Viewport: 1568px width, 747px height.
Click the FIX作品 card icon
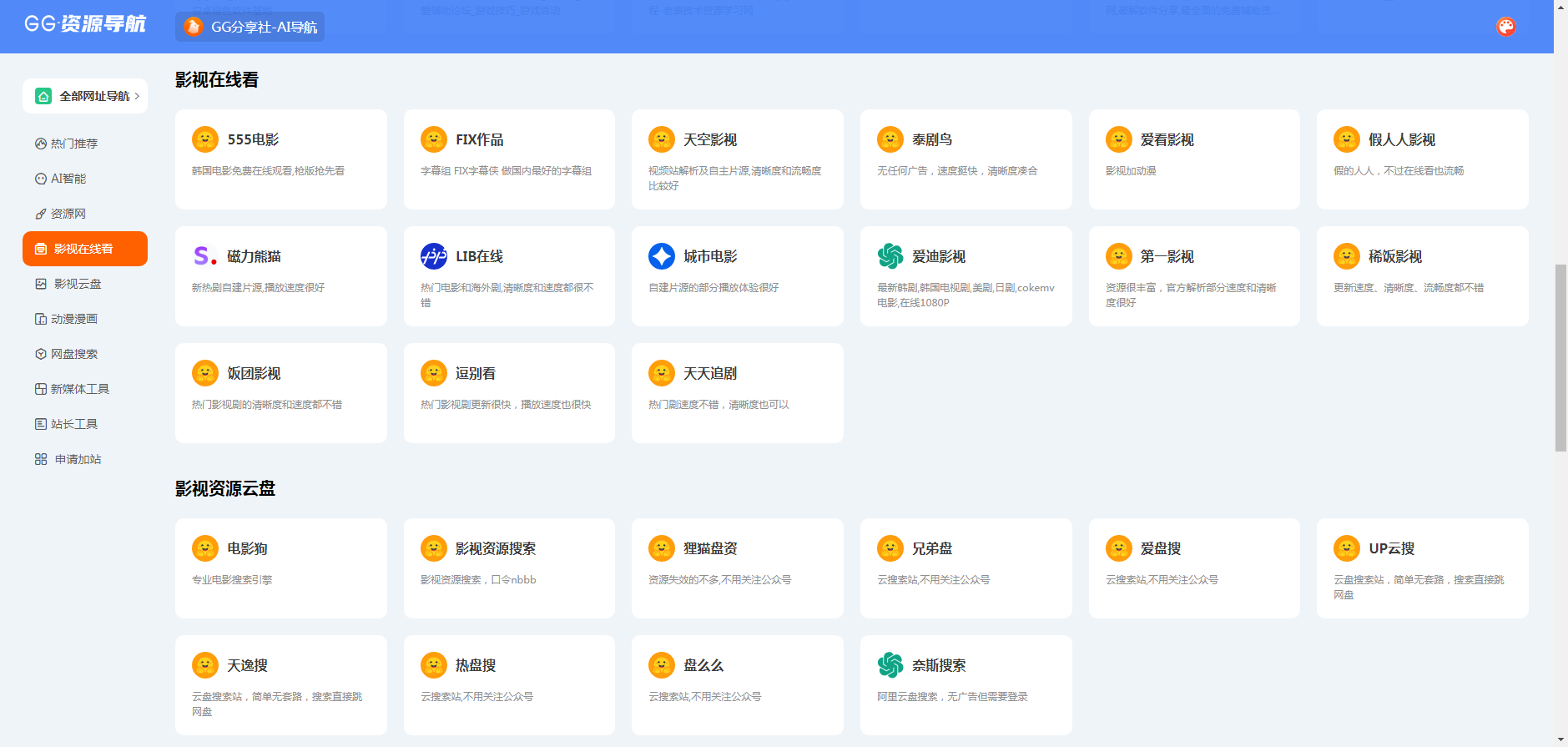tap(434, 139)
